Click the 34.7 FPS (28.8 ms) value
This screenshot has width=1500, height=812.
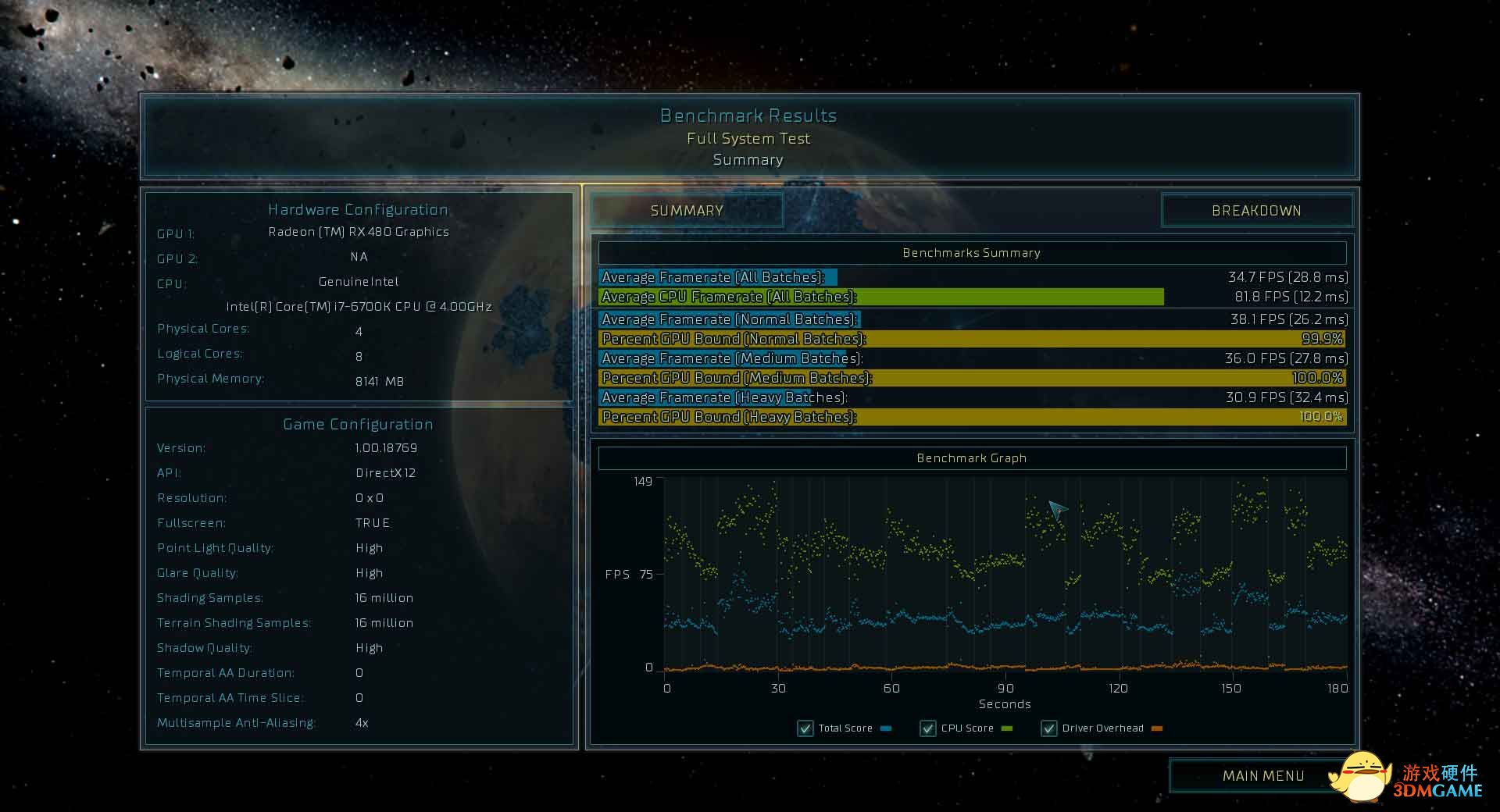(1288, 277)
